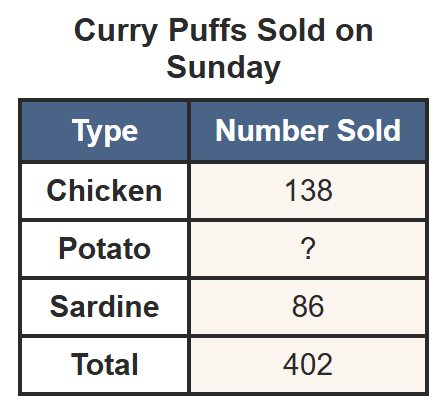
Task: Click the 'Potato' row label
Action: [x=105, y=249]
